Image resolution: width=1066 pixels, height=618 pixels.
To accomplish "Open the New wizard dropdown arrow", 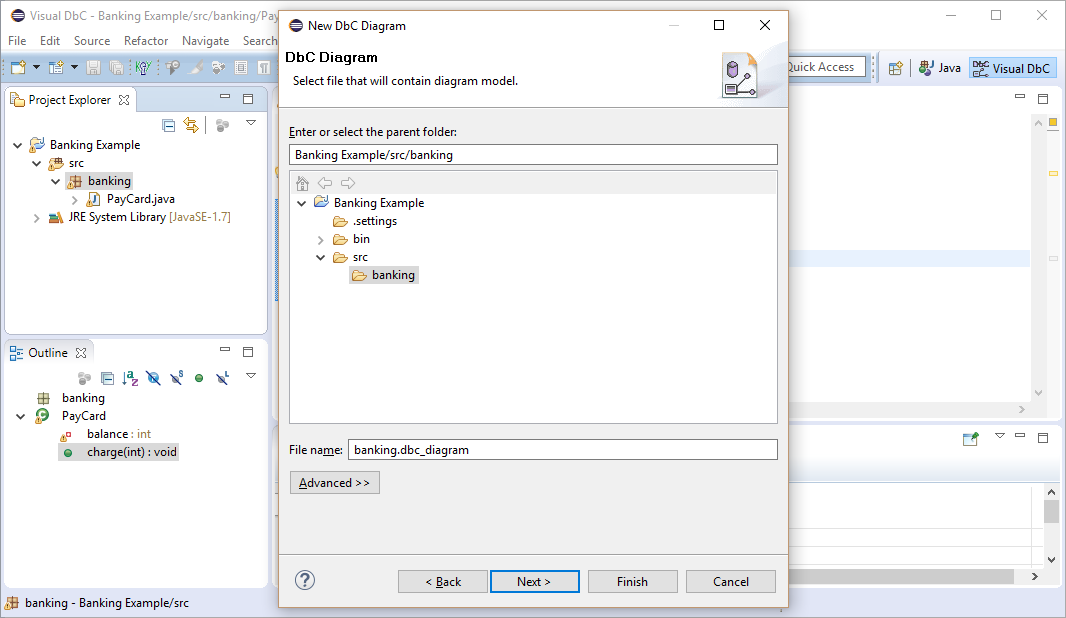I will pos(36,67).
